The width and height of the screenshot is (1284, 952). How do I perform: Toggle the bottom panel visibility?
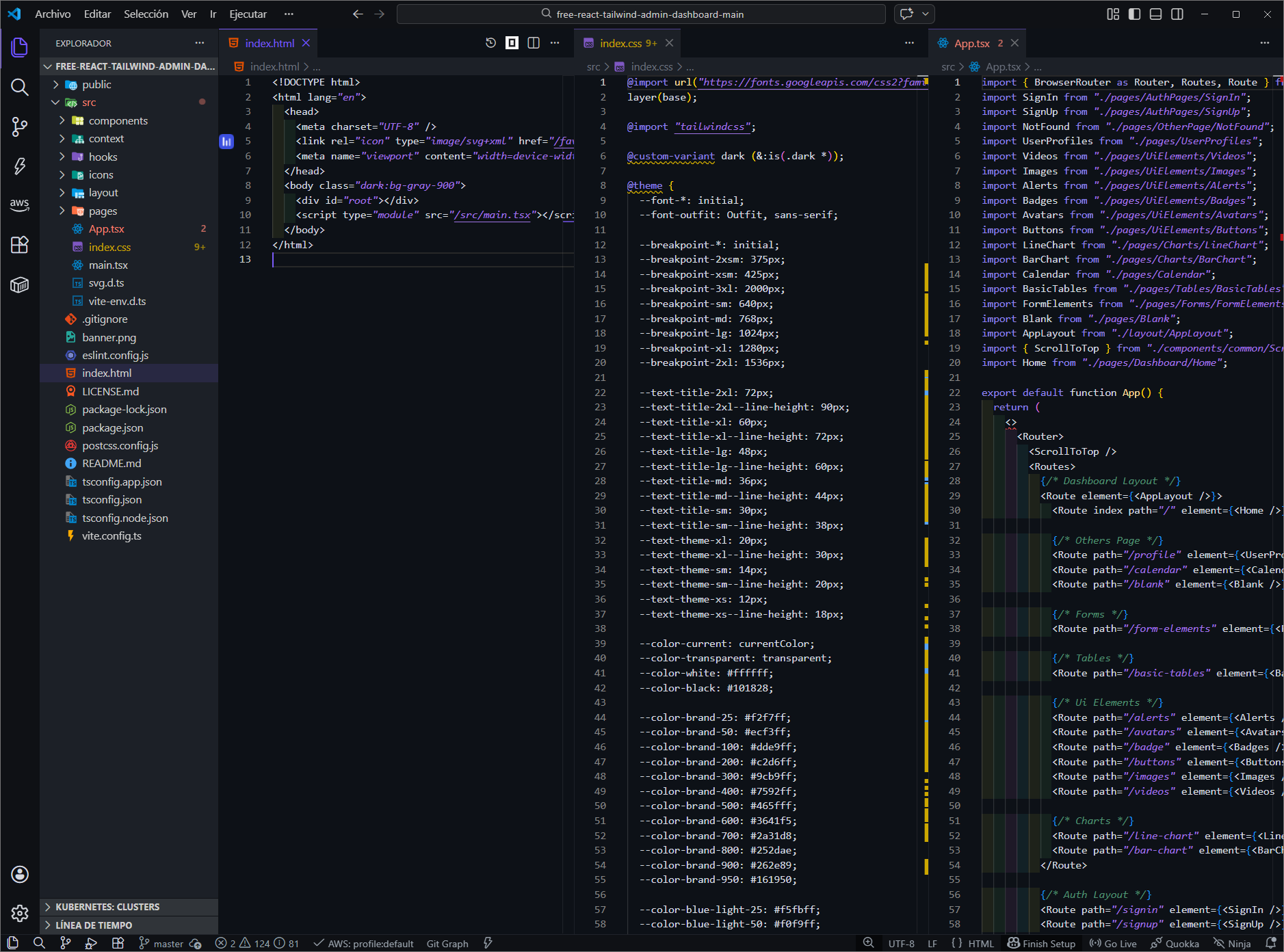tap(1155, 14)
